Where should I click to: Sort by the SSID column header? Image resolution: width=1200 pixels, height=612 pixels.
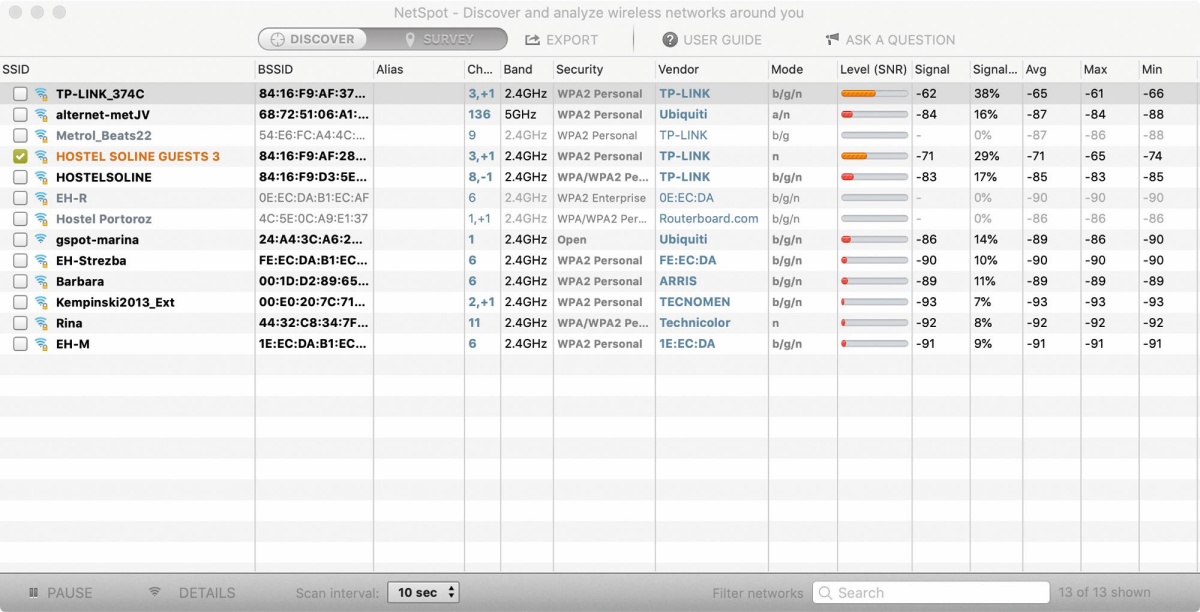coord(127,70)
